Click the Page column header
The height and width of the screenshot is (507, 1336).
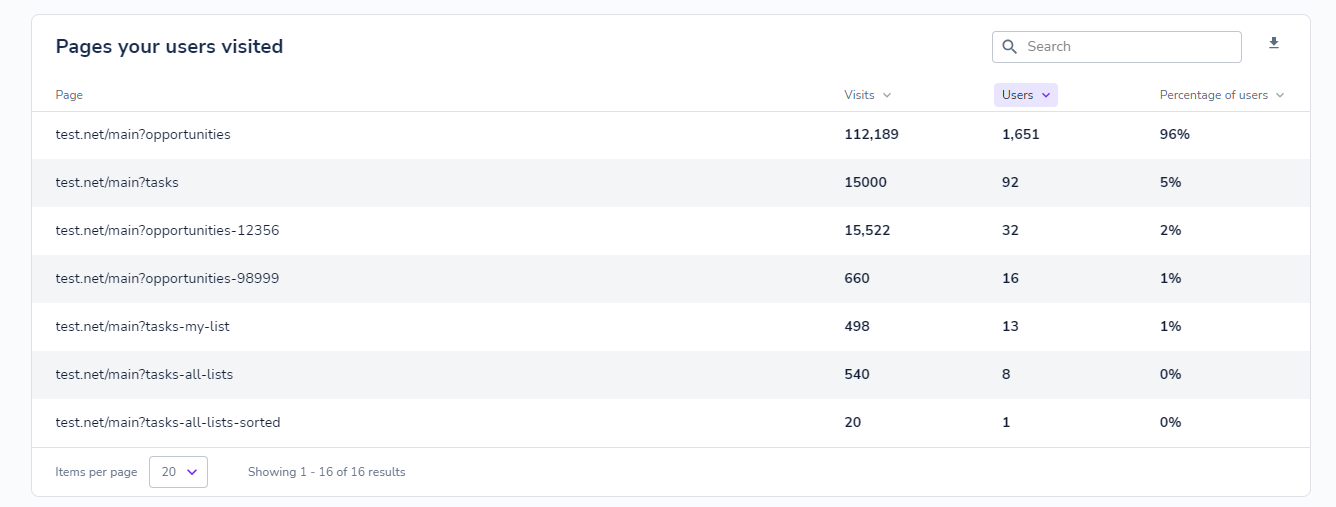(x=69, y=95)
